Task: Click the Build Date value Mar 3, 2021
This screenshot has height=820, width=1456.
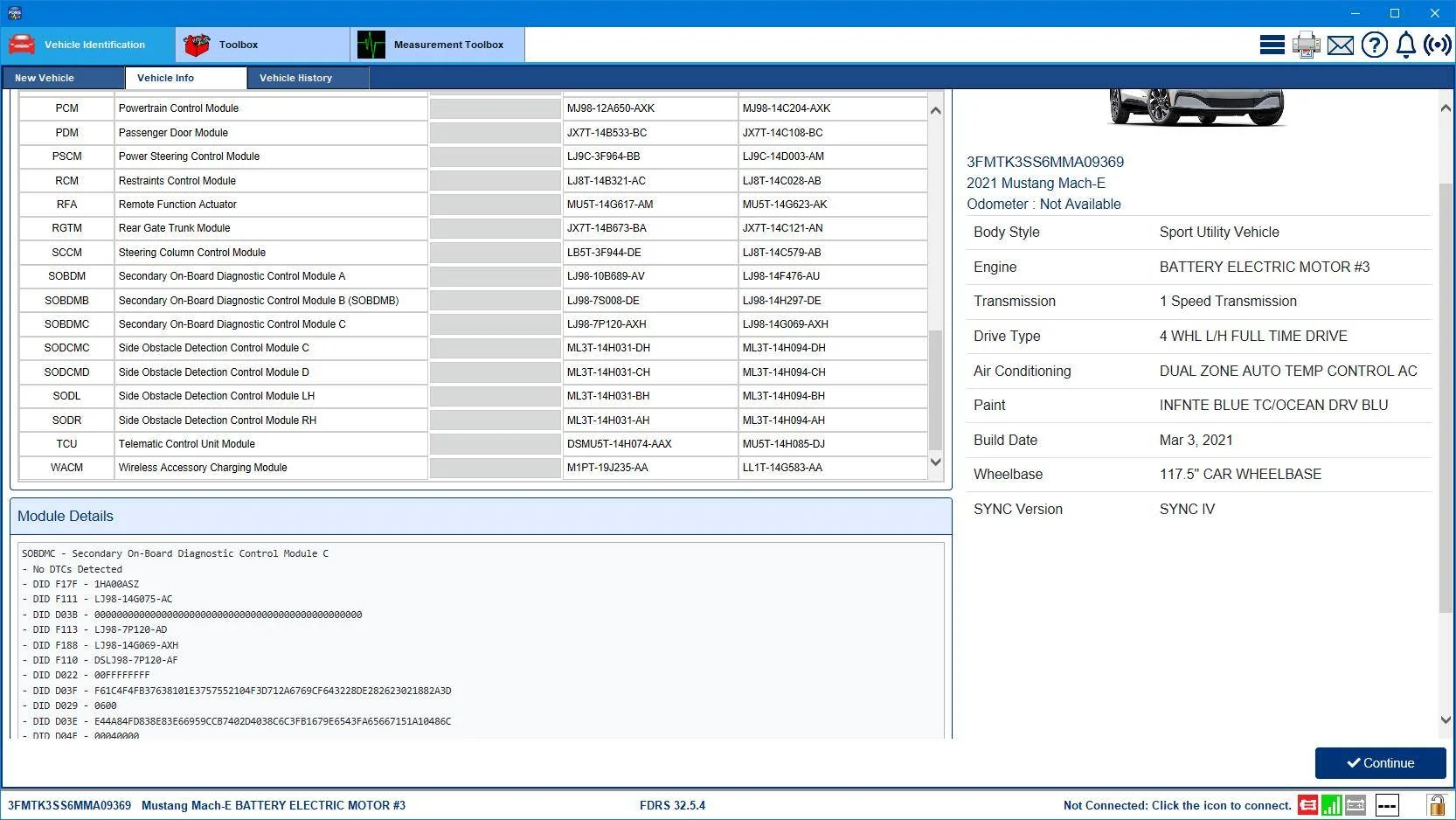Action: [x=1196, y=441]
